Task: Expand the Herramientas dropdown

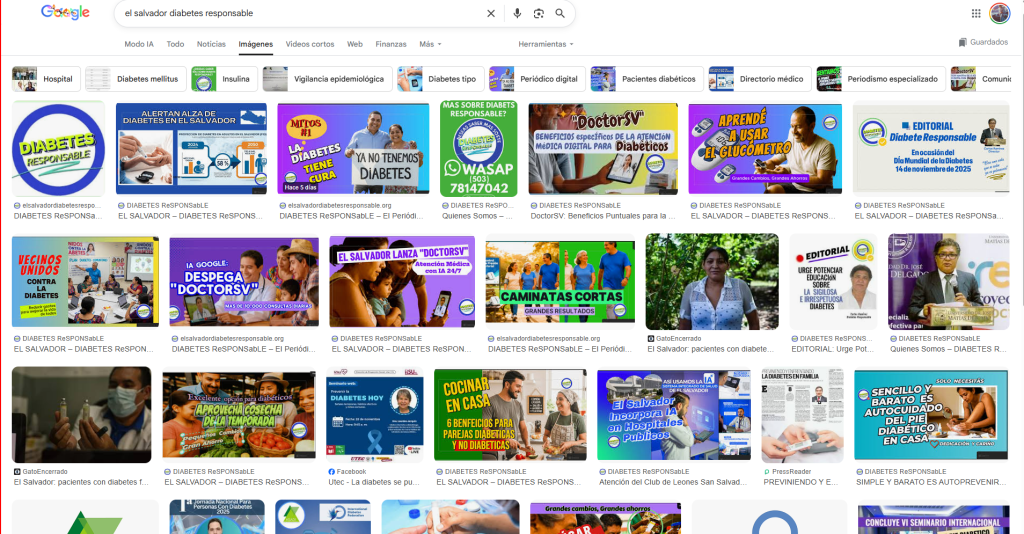Action: click(x=545, y=44)
